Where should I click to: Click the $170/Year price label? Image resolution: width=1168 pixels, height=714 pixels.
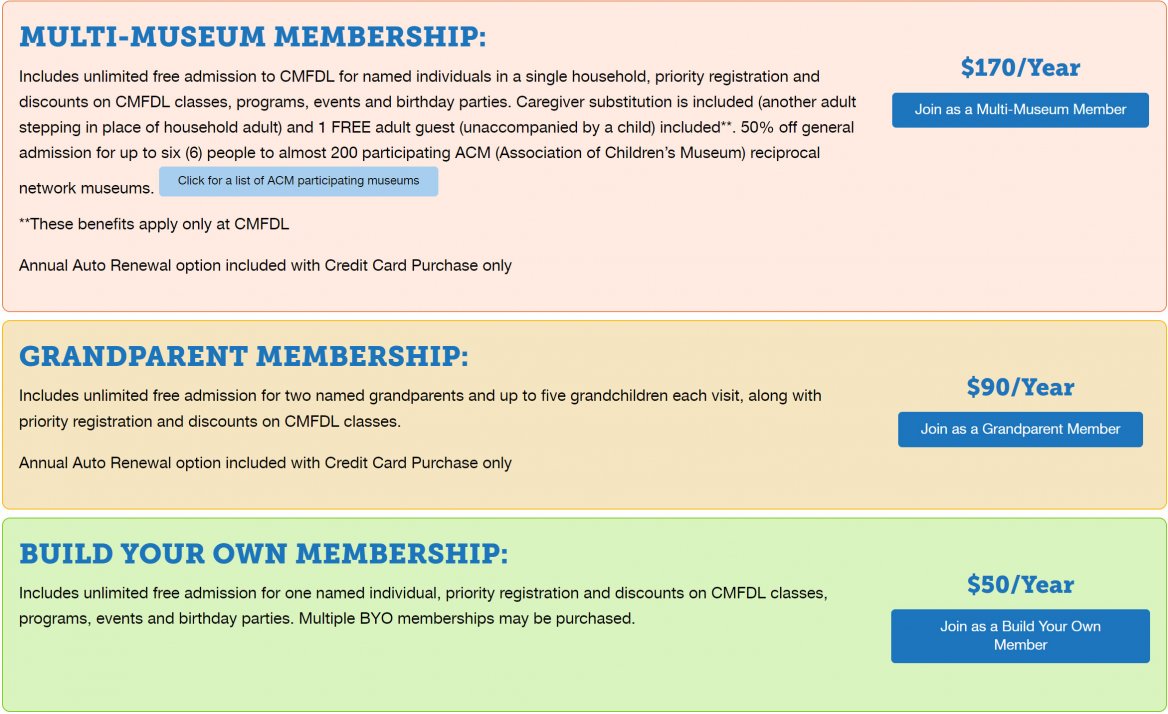tap(1020, 68)
